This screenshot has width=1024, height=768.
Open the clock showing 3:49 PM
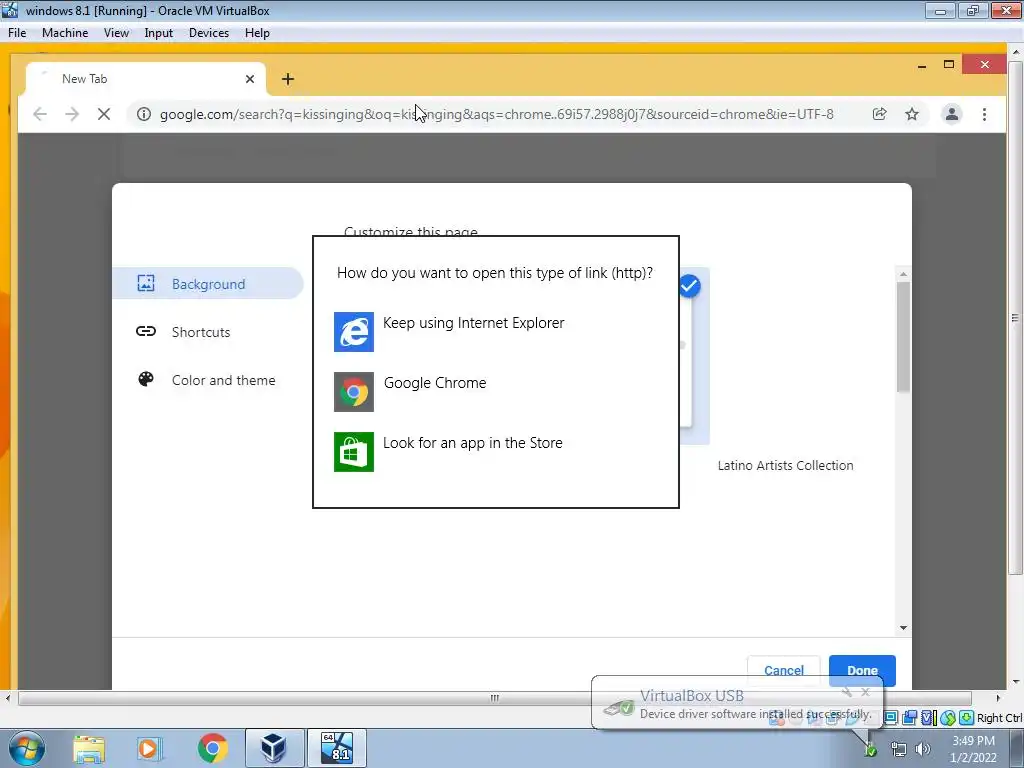click(974, 749)
